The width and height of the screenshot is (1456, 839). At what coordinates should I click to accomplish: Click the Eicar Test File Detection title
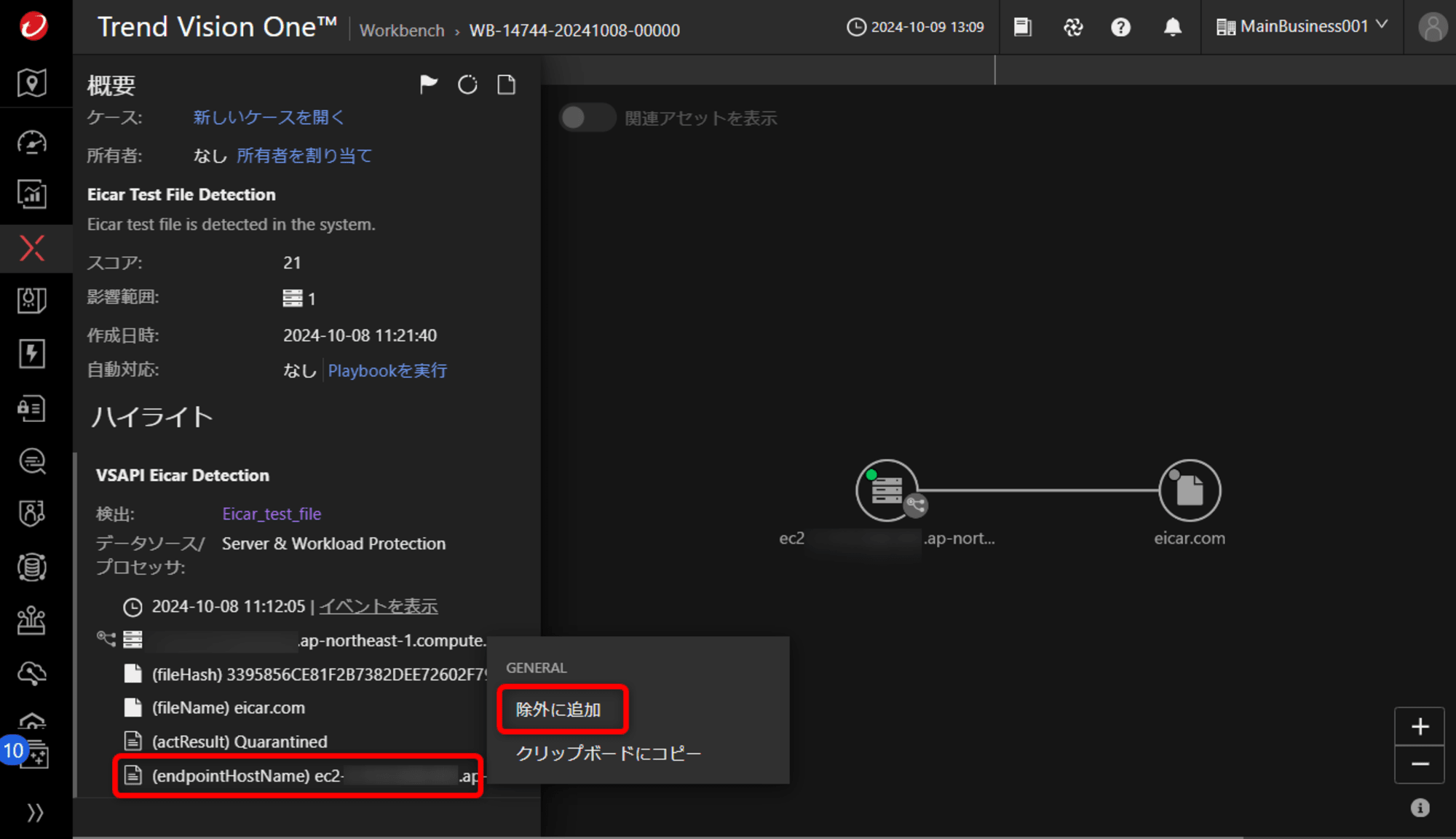181,194
